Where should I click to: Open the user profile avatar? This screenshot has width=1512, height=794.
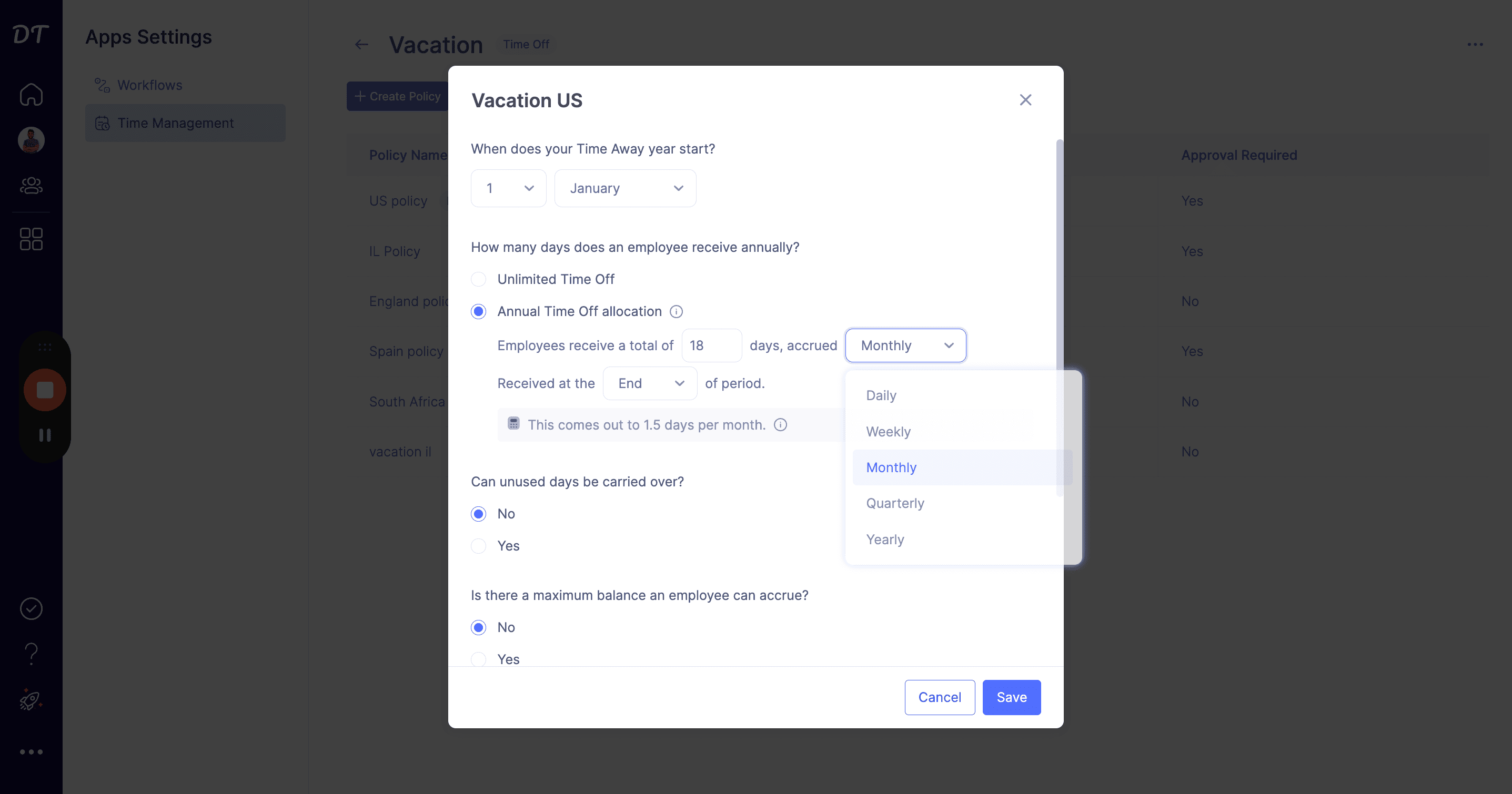[x=31, y=140]
